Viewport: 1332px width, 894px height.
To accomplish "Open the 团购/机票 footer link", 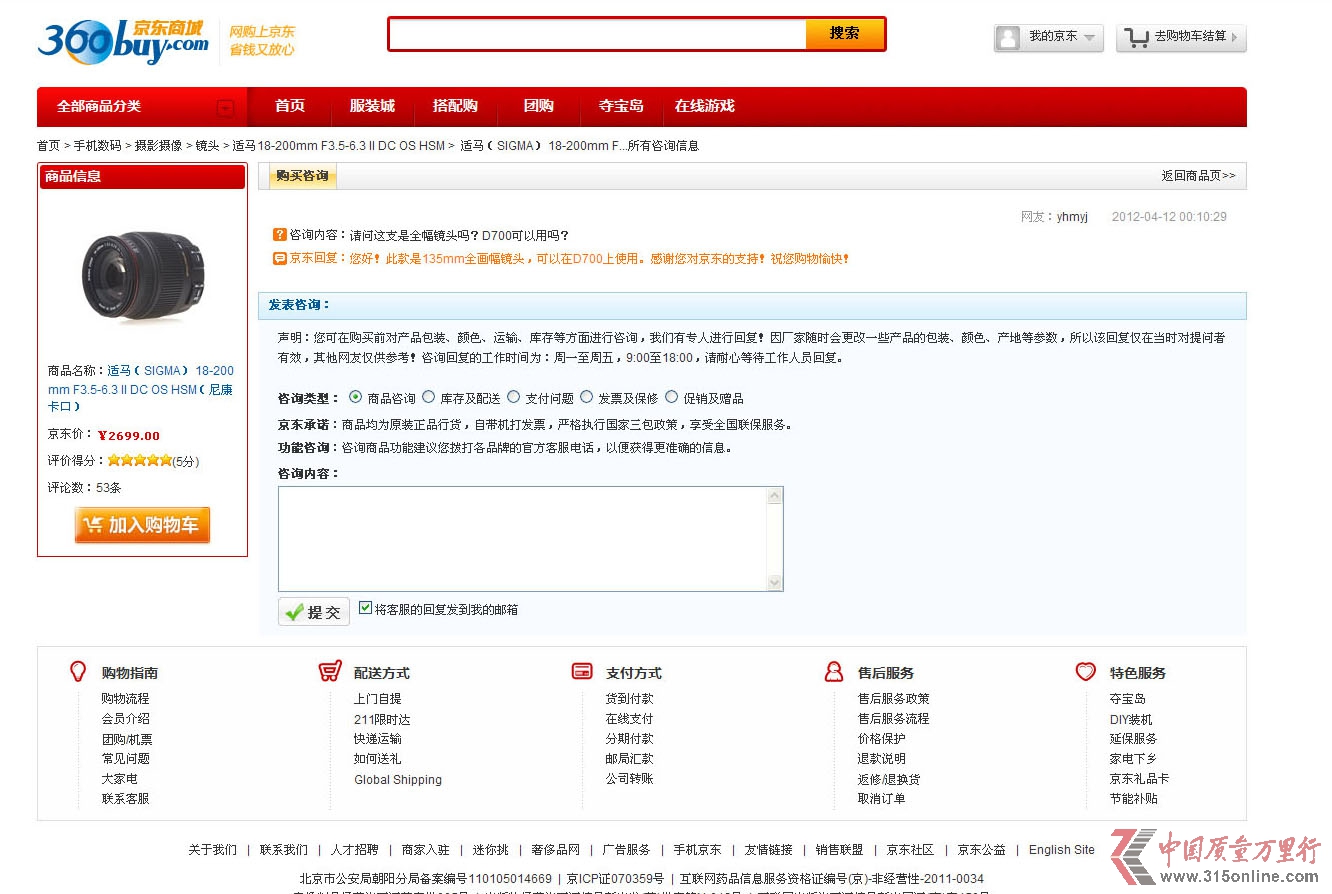I will (x=127, y=740).
